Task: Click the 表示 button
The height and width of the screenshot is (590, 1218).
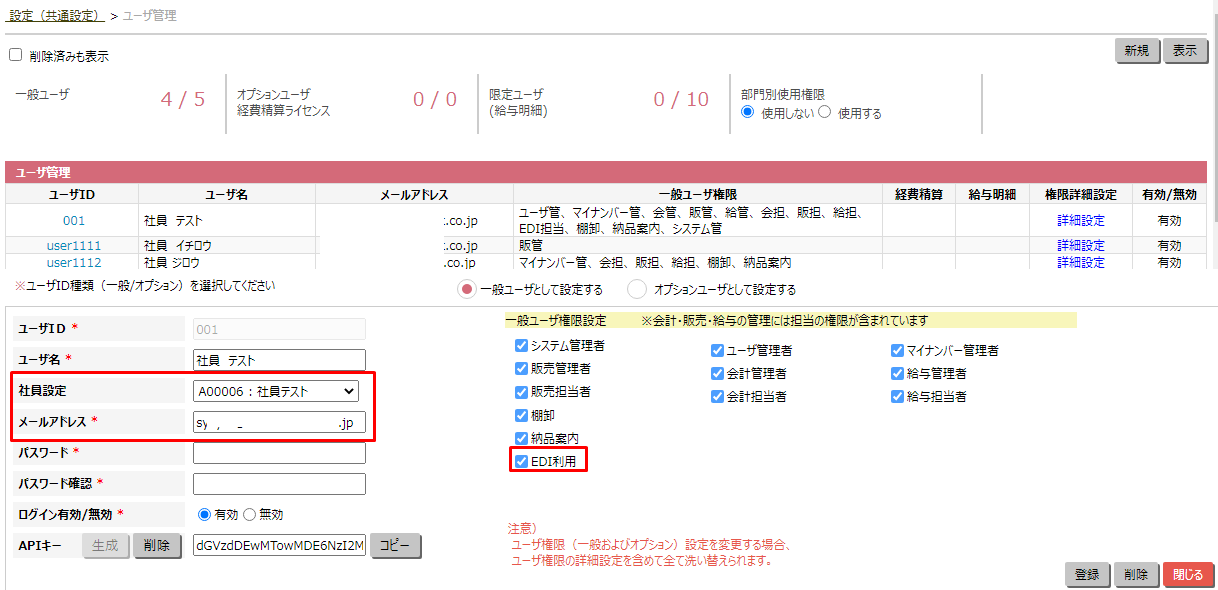Action: [1184, 50]
